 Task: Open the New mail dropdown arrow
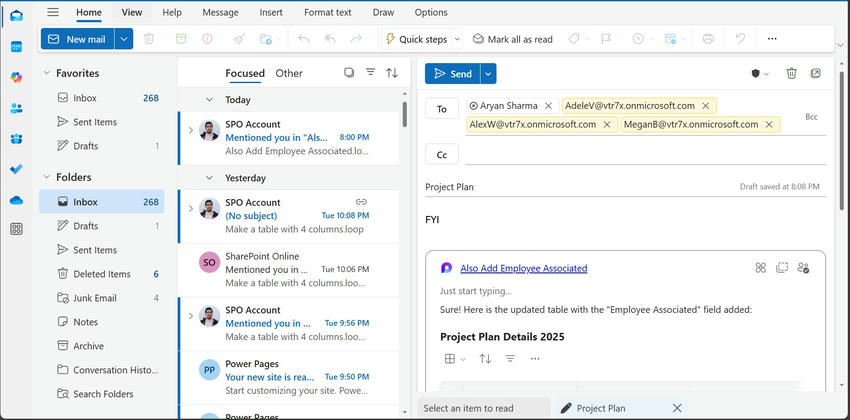click(x=124, y=39)
